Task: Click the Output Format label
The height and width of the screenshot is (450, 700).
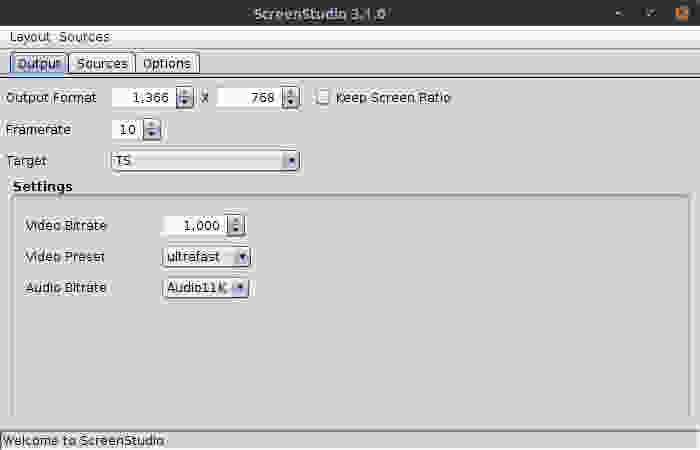Action: coord(51,98)
